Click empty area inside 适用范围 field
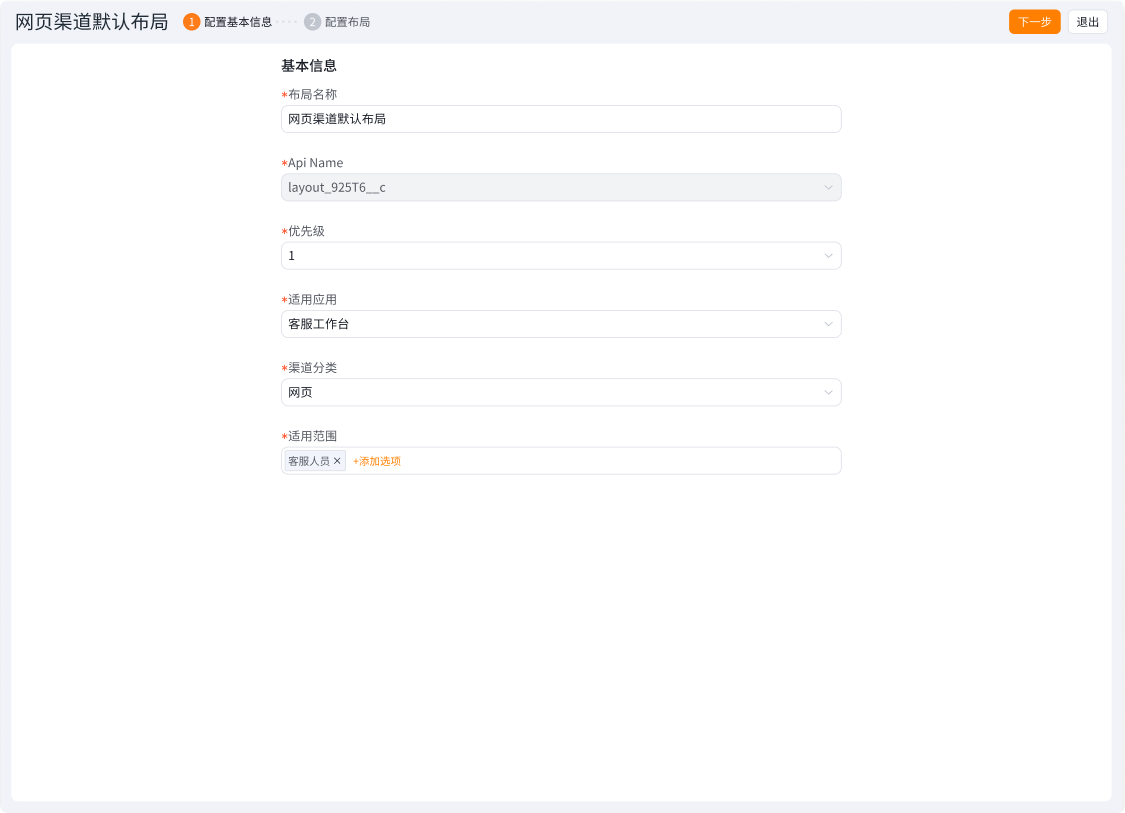 (x=620, y=461)
